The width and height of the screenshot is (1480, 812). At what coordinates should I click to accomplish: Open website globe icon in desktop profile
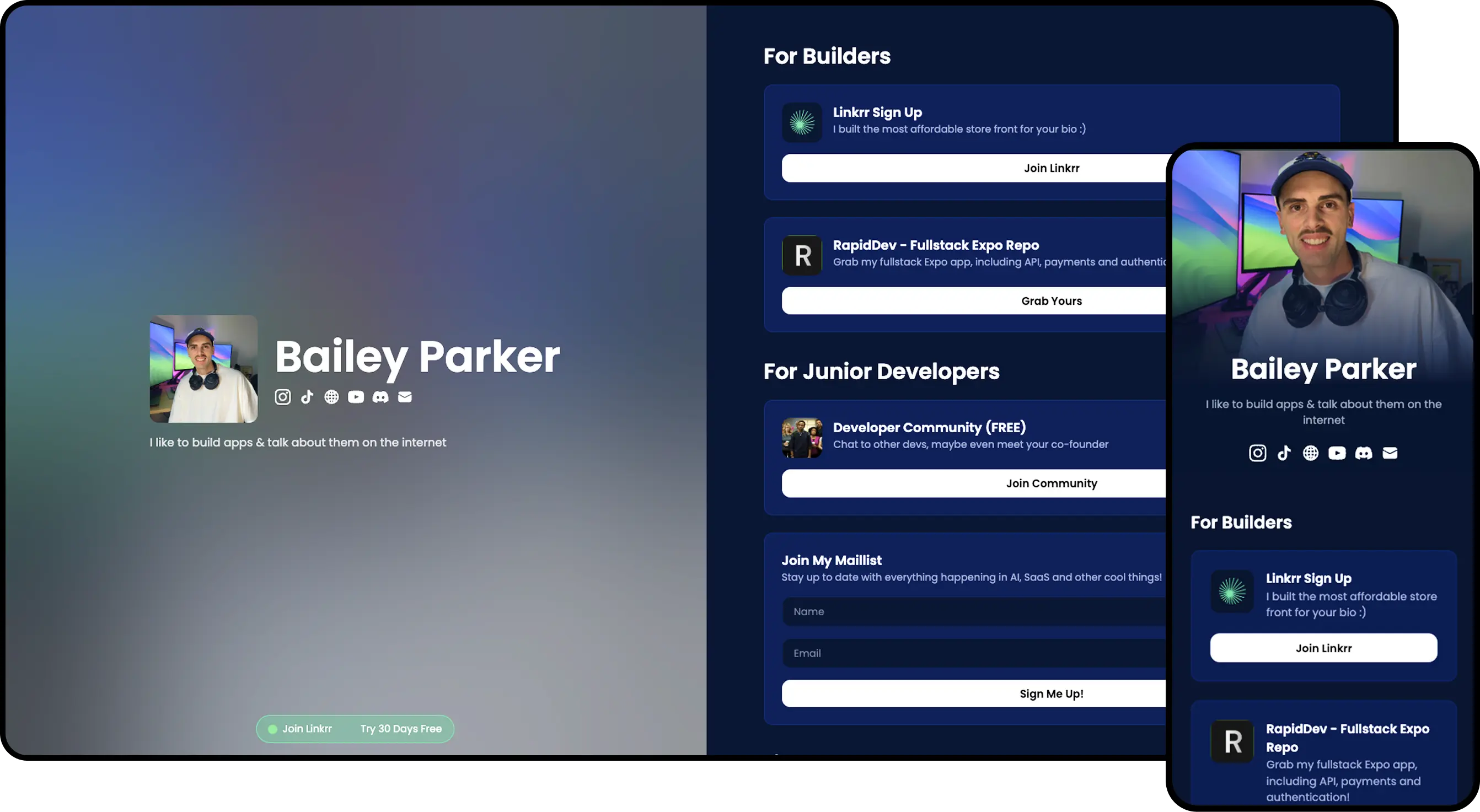click(331, 397)
